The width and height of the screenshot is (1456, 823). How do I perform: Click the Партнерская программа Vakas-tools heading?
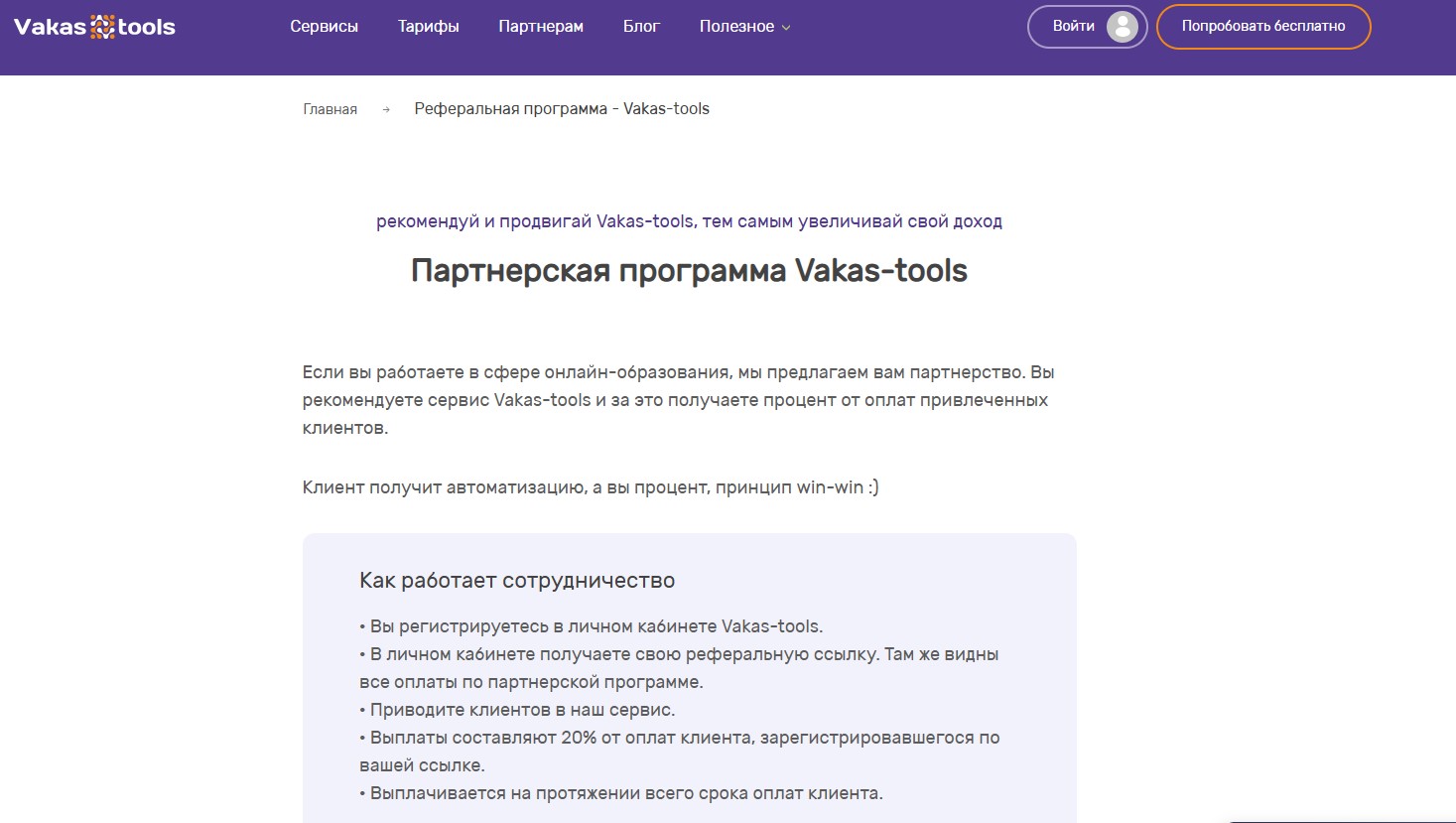click(689, 270)
